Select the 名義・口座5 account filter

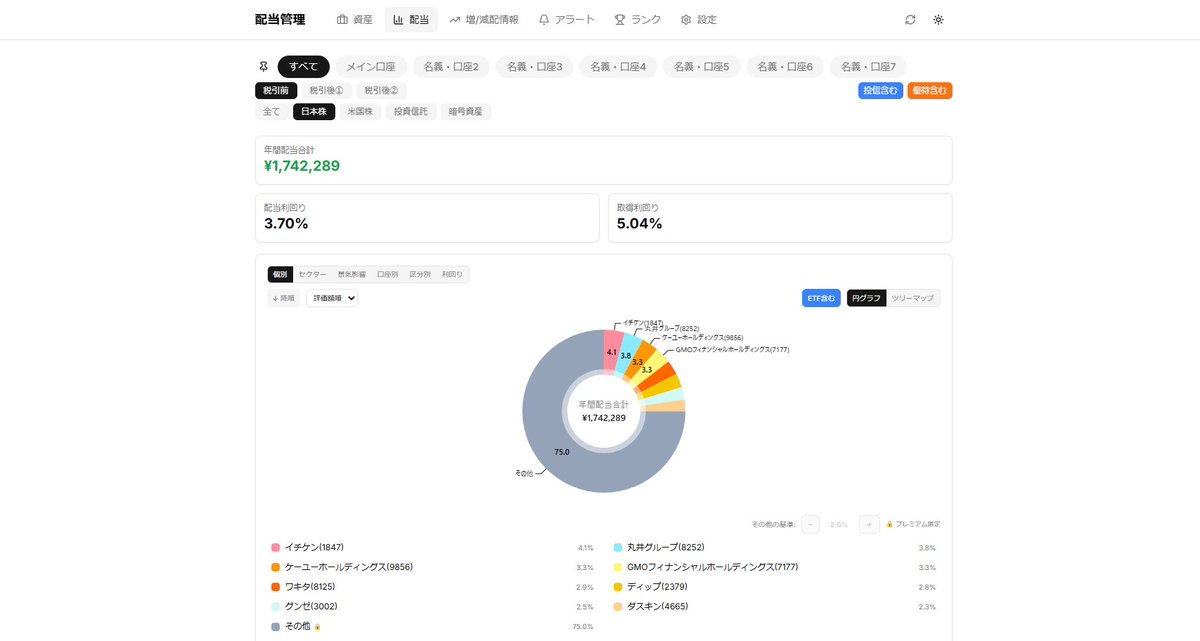click(702, 67)
